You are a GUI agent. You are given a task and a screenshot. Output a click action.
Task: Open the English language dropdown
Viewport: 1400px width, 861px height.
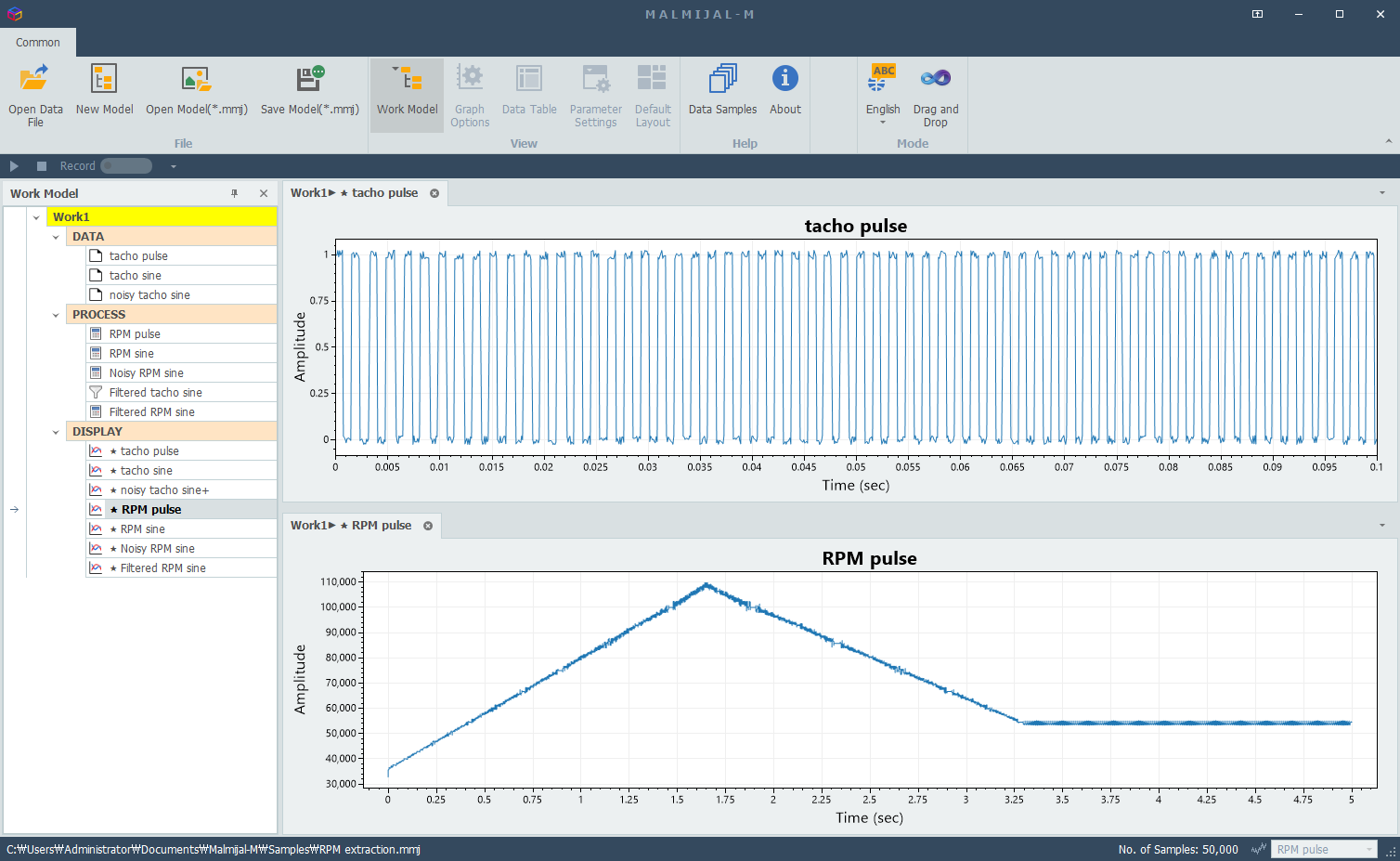(883, 122)
